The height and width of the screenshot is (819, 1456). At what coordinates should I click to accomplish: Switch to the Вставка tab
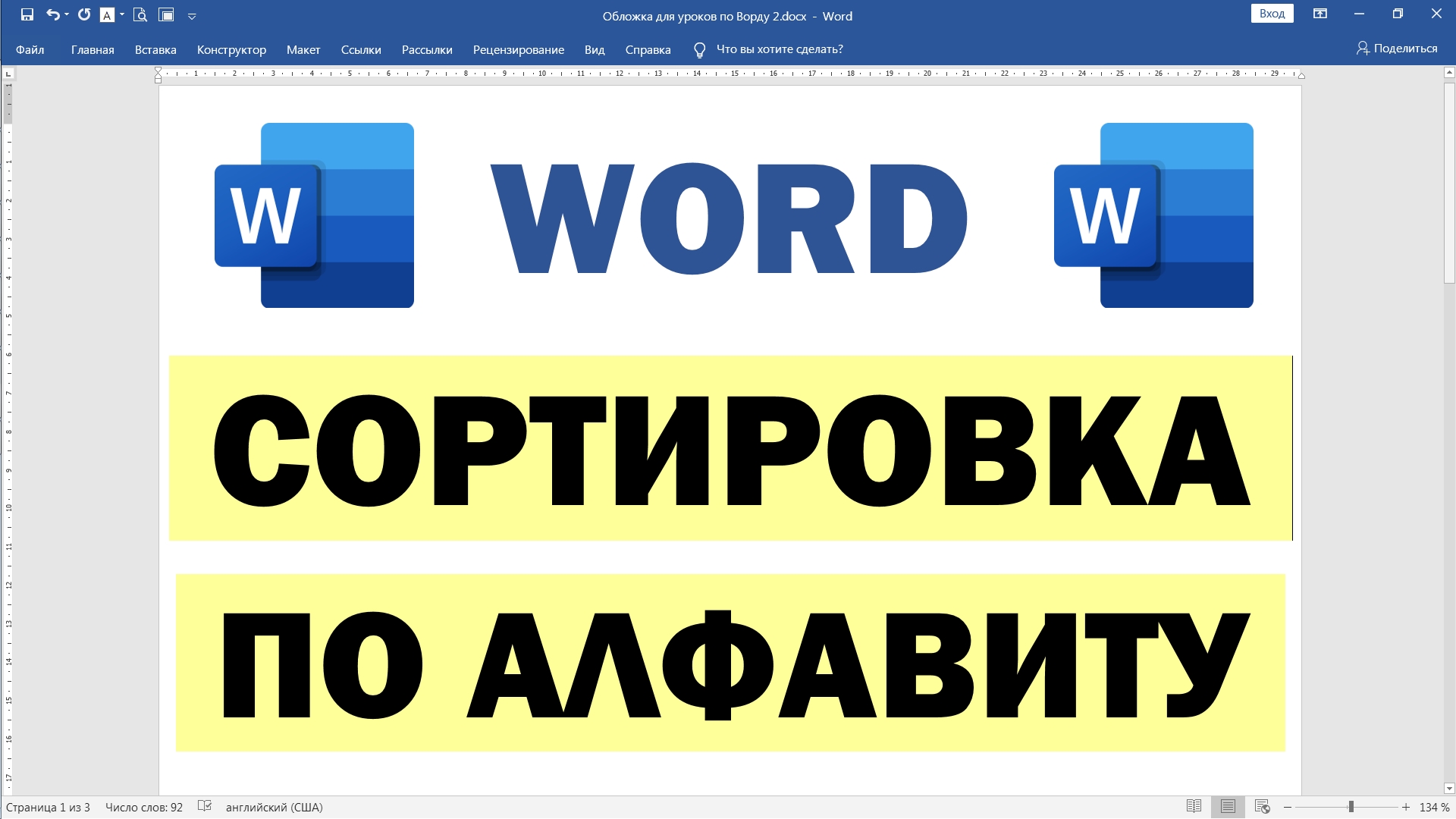click(x=155, y=49)
